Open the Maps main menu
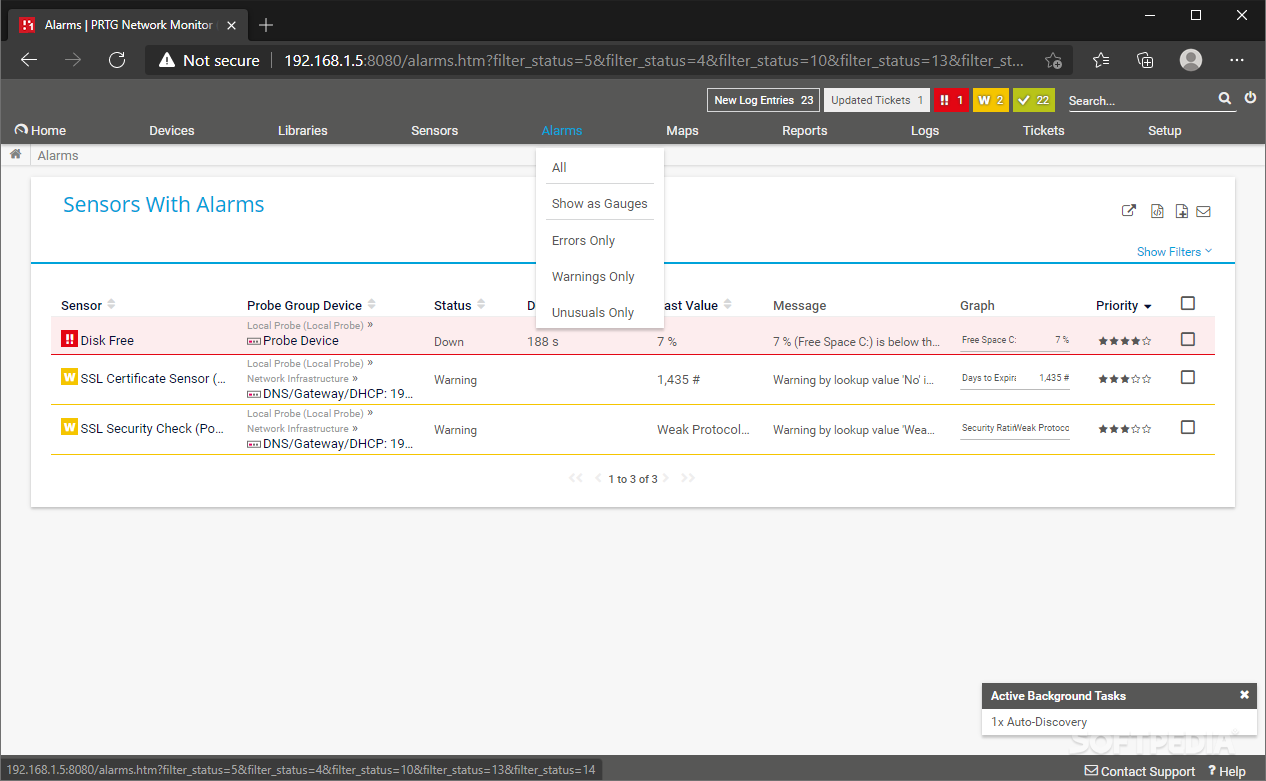The image size is (1266, 781). point(682,130)
